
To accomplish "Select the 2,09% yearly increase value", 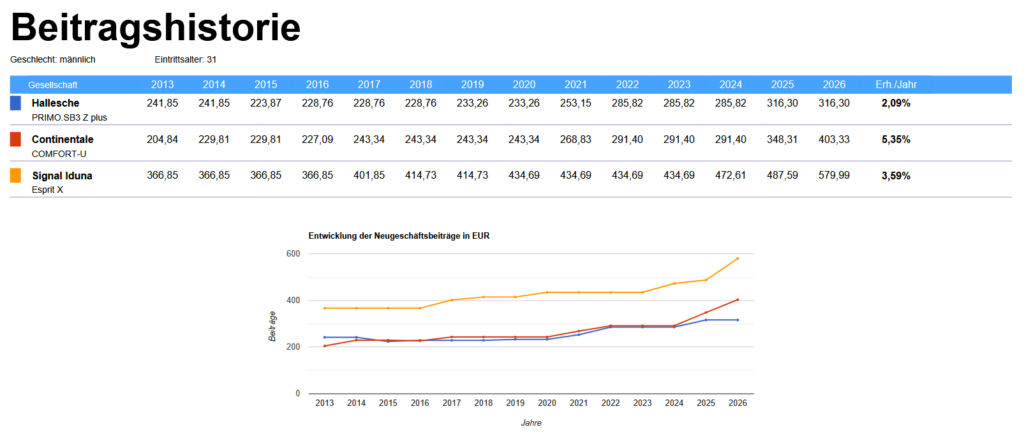I will 895,103.
